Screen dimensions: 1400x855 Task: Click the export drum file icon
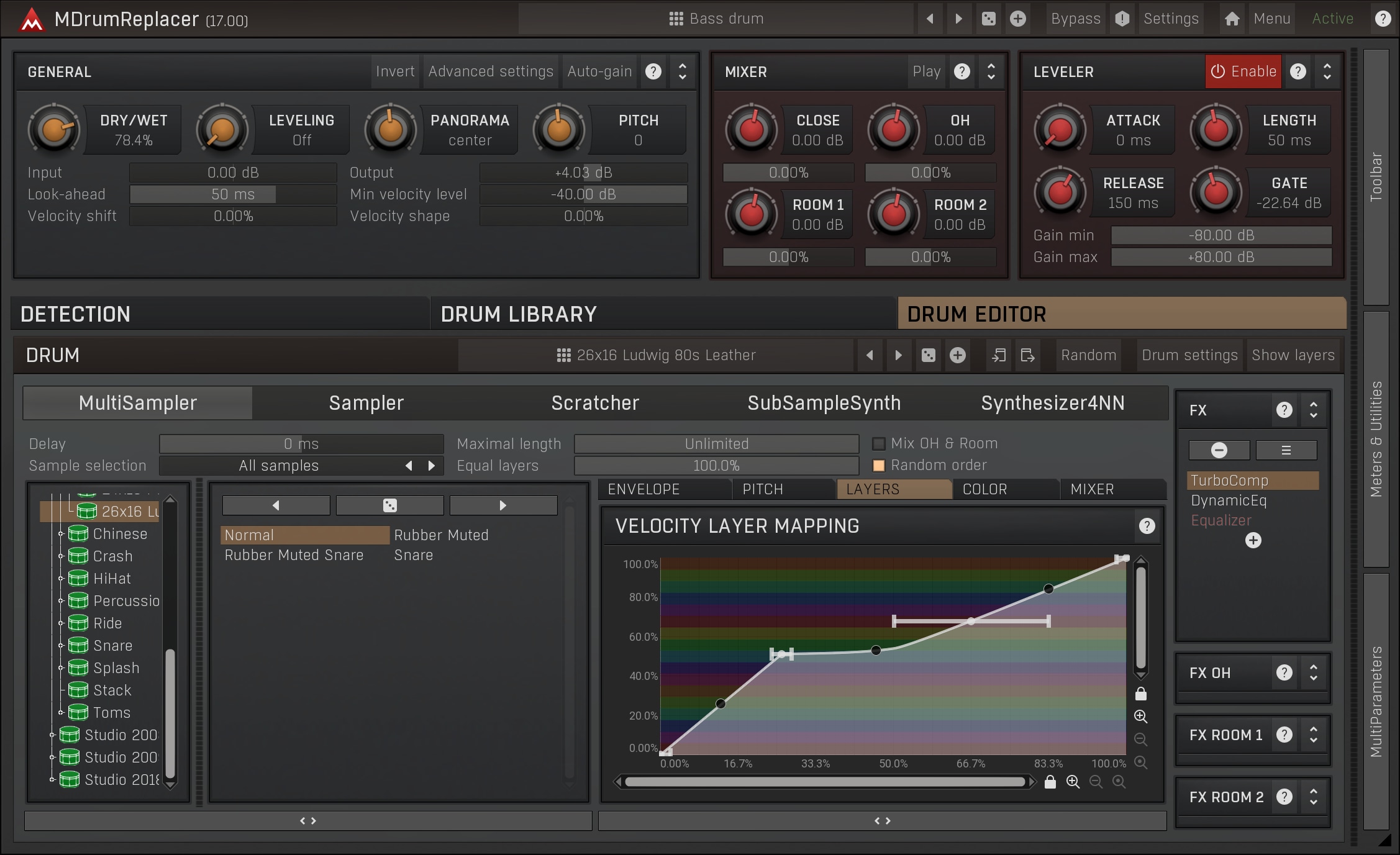click(1027, 355)
